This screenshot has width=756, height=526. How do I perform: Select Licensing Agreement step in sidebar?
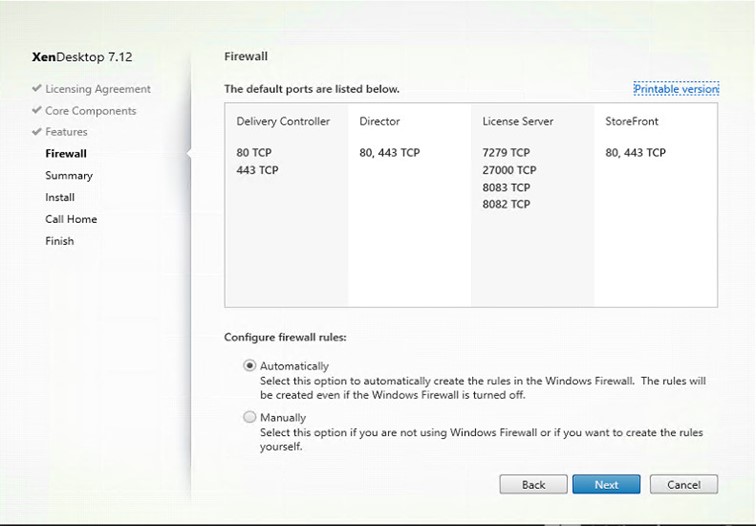[x=98, y=89]
